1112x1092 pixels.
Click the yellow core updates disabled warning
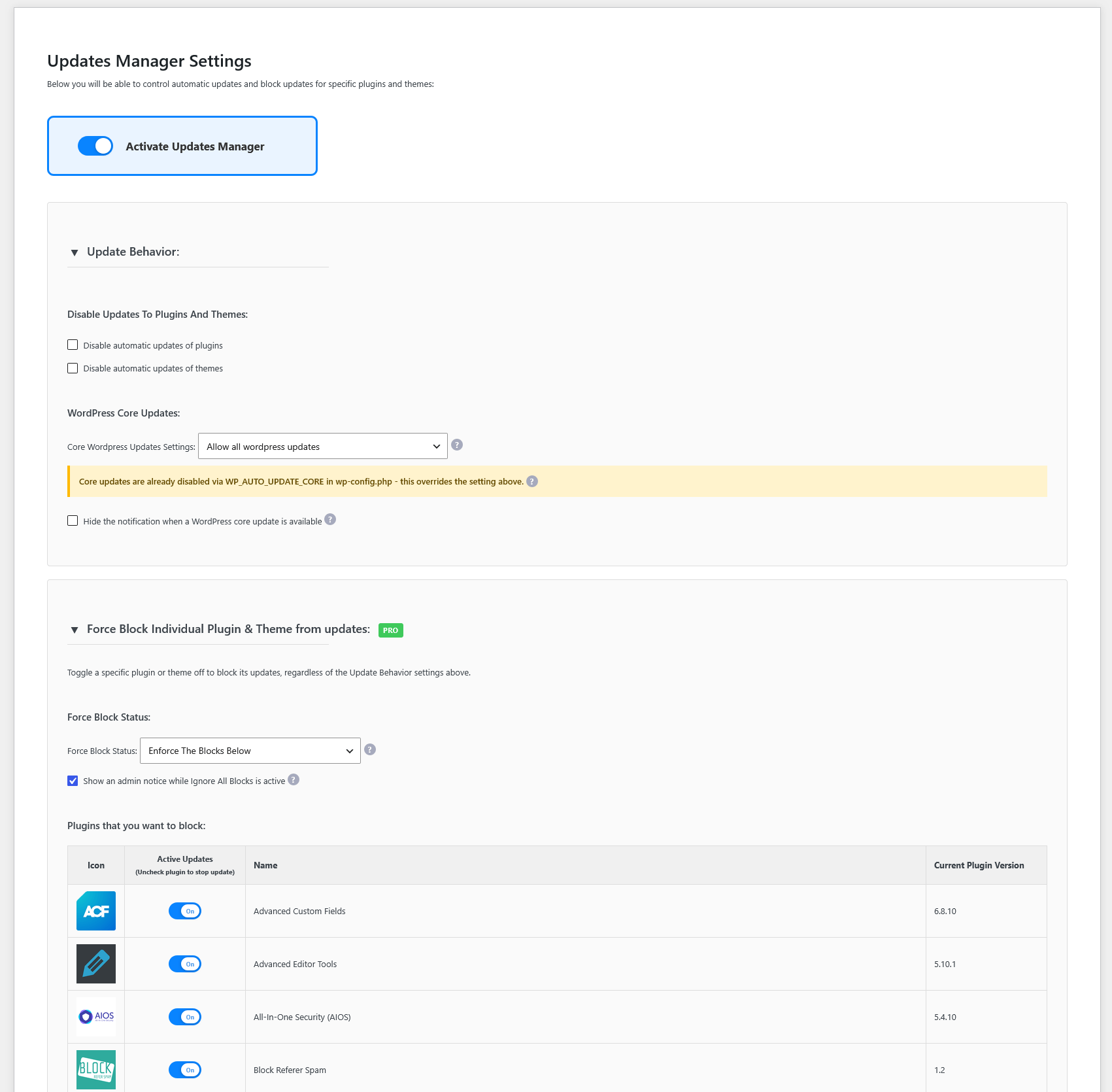(x=557, y=481)
